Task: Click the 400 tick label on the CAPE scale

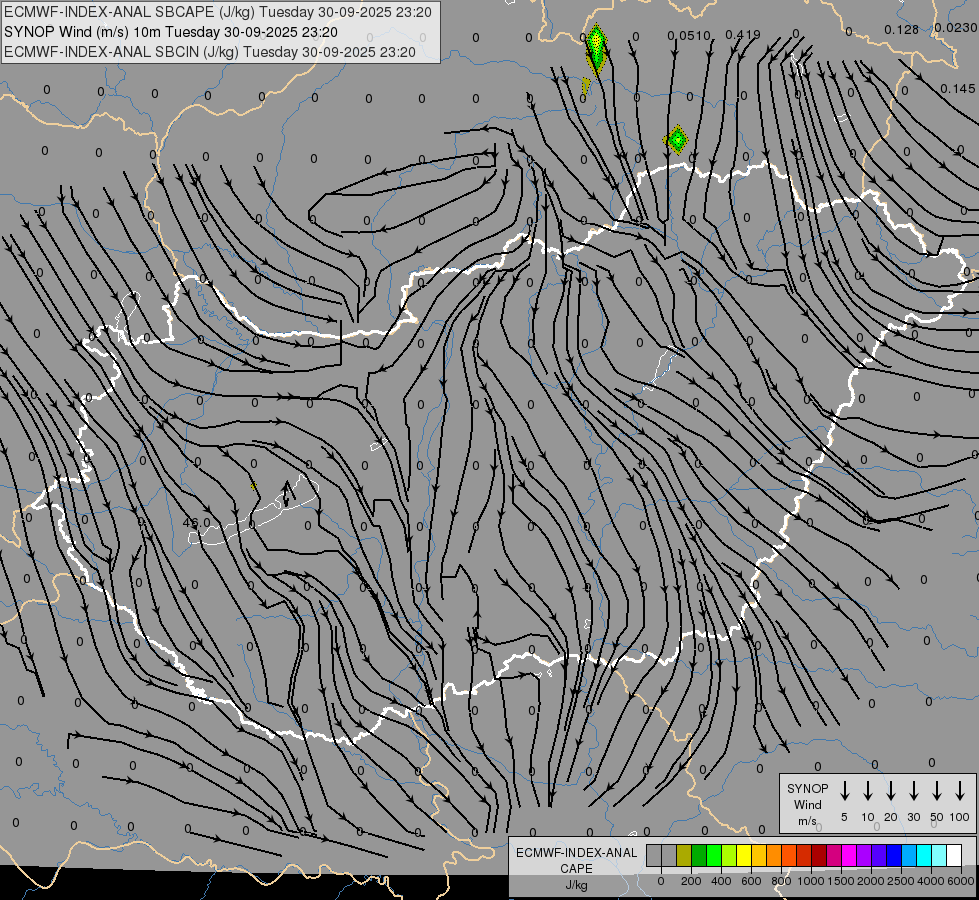Action: (x=721, y=881)
